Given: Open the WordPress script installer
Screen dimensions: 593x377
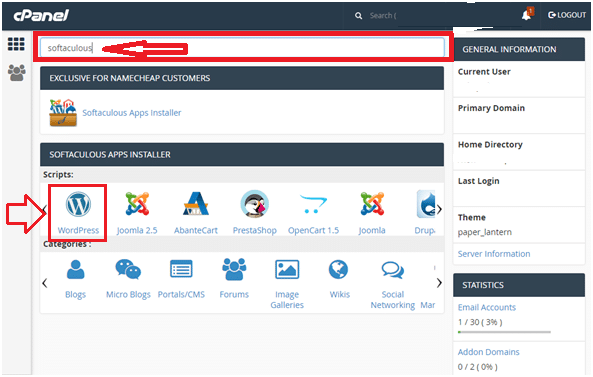Looking at the screenshot, I should coord(78,213).
